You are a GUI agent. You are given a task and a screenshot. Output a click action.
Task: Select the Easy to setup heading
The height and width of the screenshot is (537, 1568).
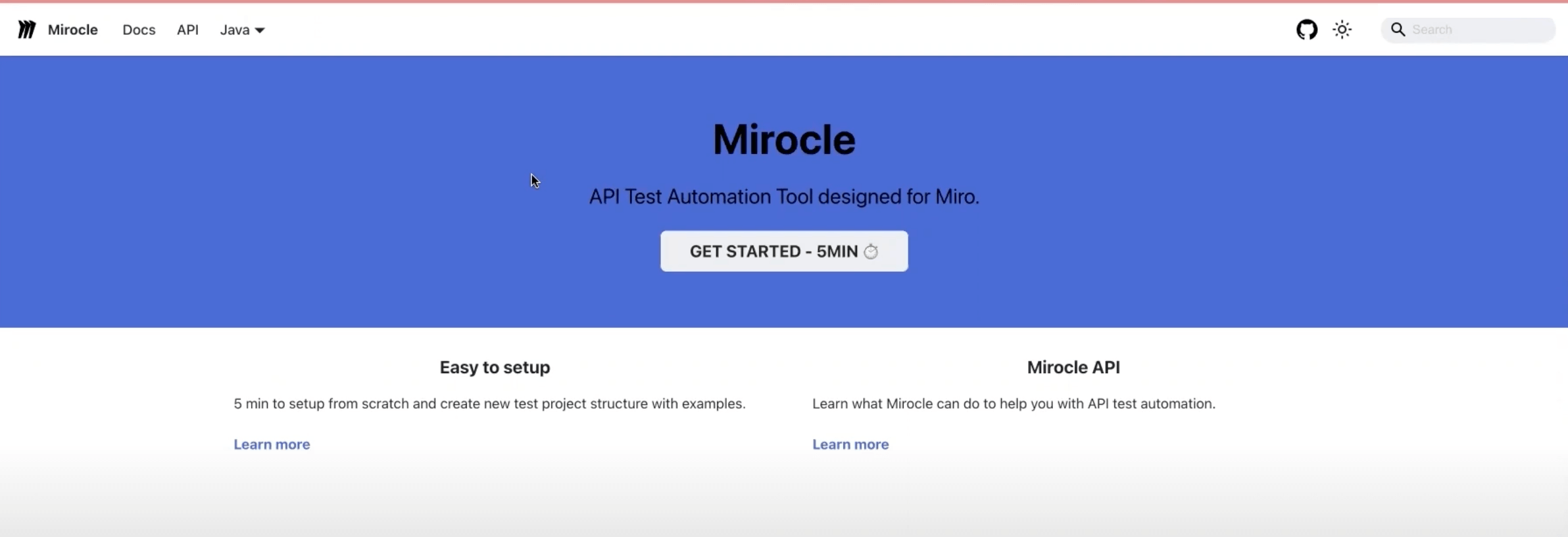tap(495, 367)
